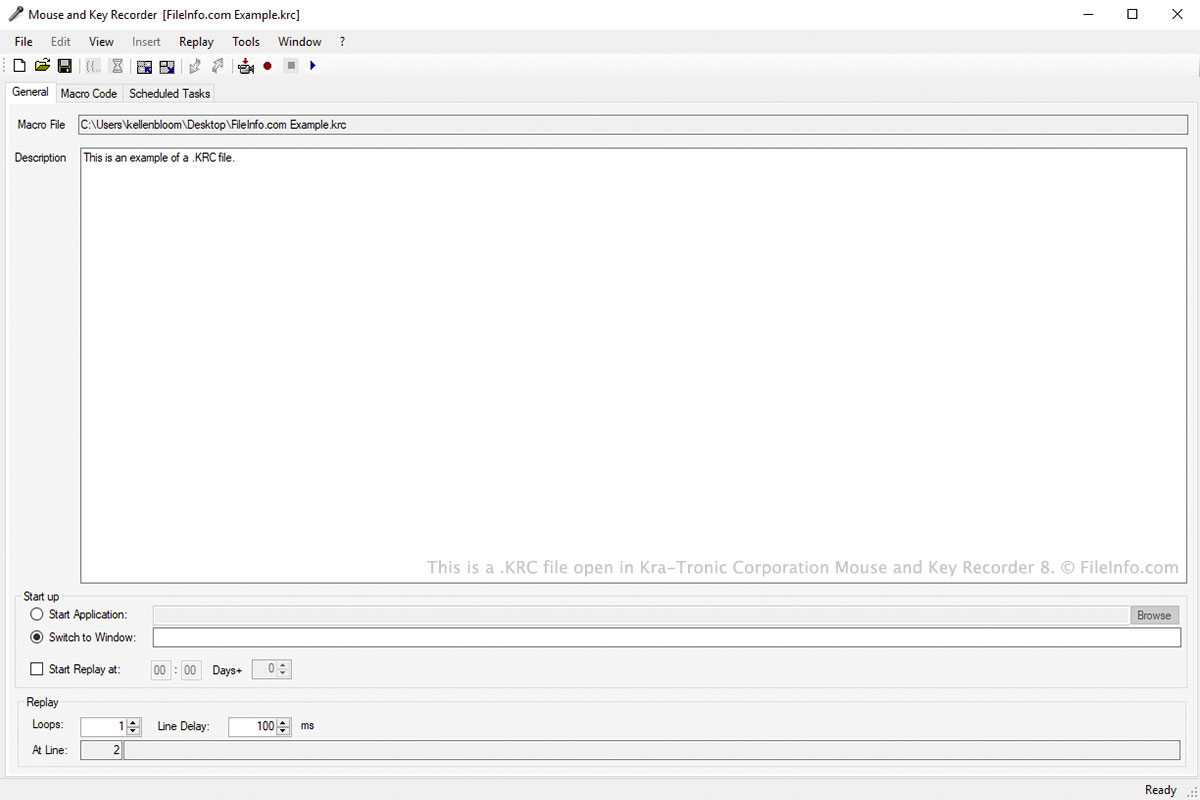Click the 'Loops:' label
Image resolution: width=1200 pixels, height=800 pixels.
tap(48, 726)
